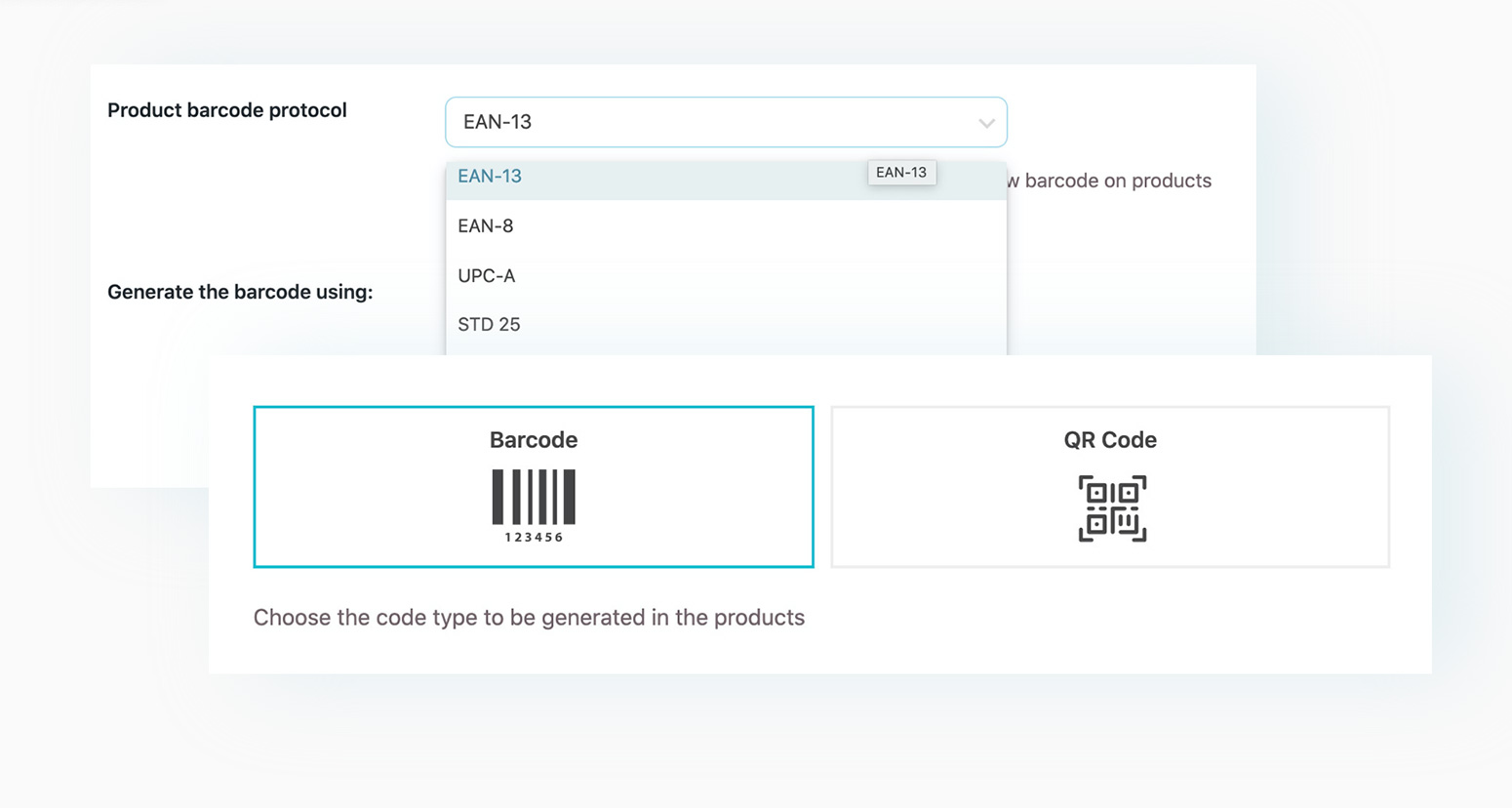Select the Barcode code type option
Screen dimensions: 1512x808
coord(533,486)
